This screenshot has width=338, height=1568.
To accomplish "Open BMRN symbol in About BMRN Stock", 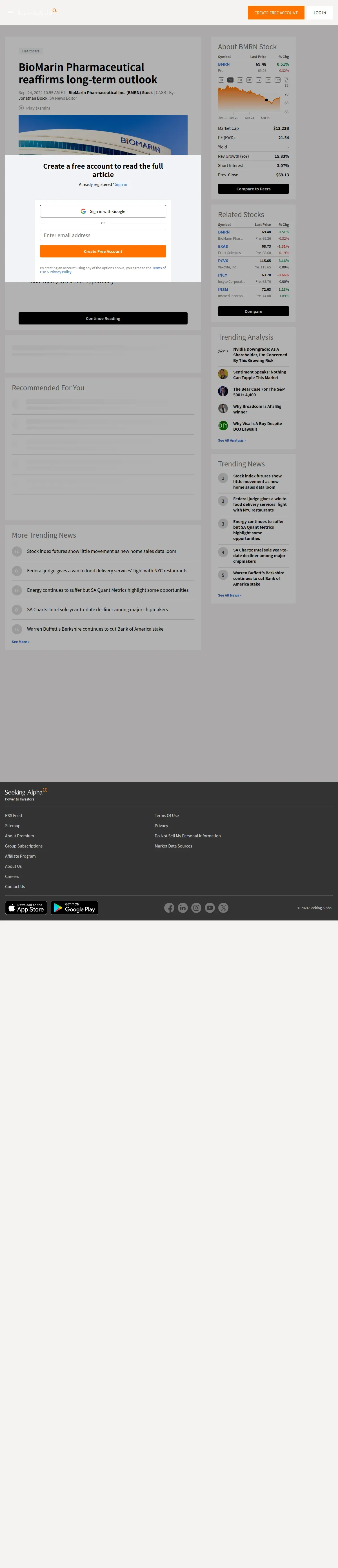I will 224,64.
